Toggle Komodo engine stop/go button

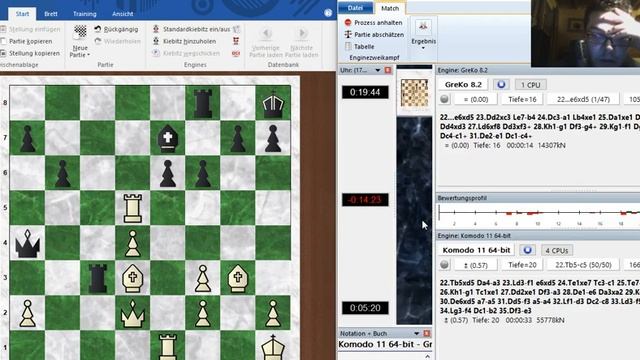(x=527, y=250)
